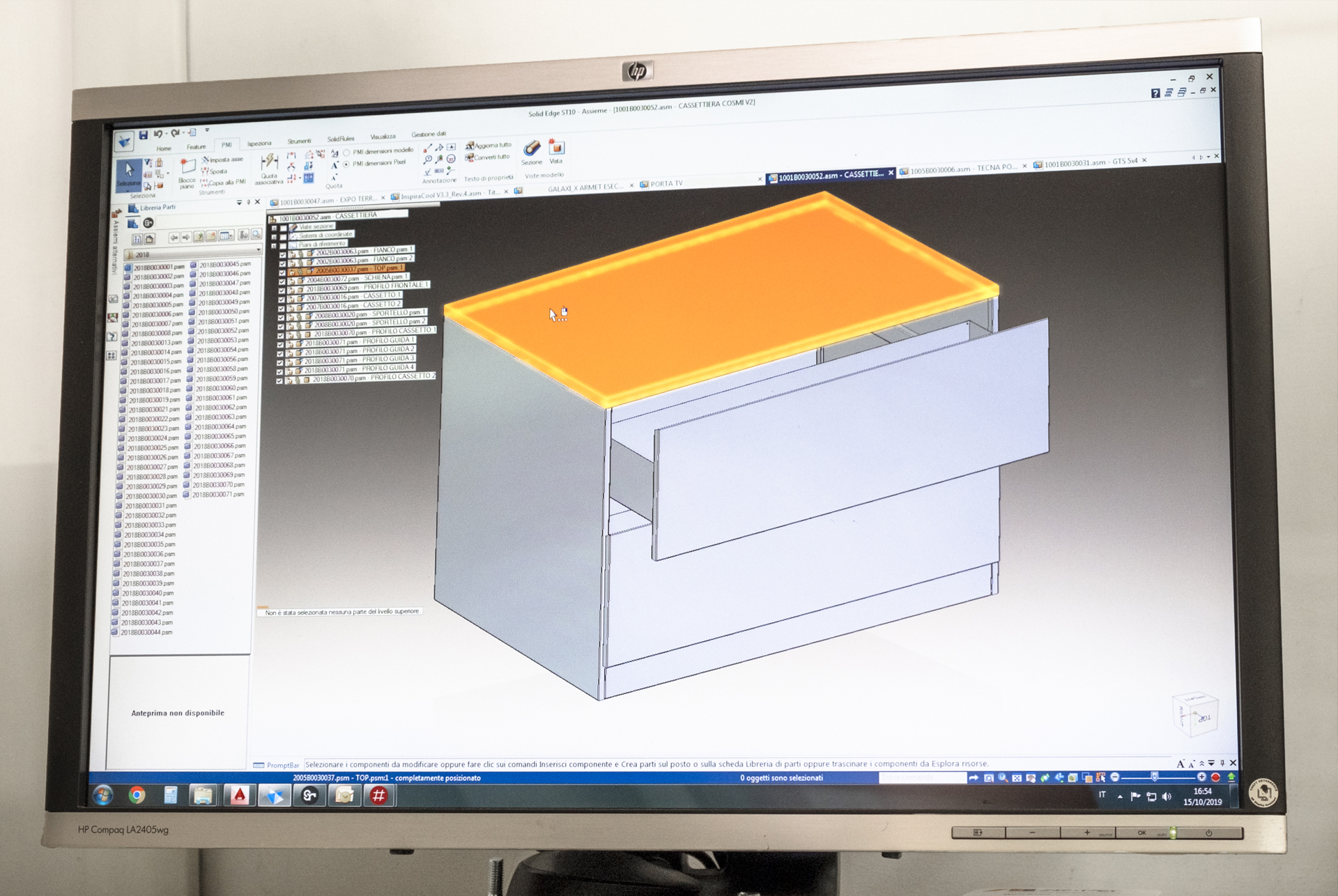Toggle checkbox for Sistemi di coordinate

[x=284, y=237]
